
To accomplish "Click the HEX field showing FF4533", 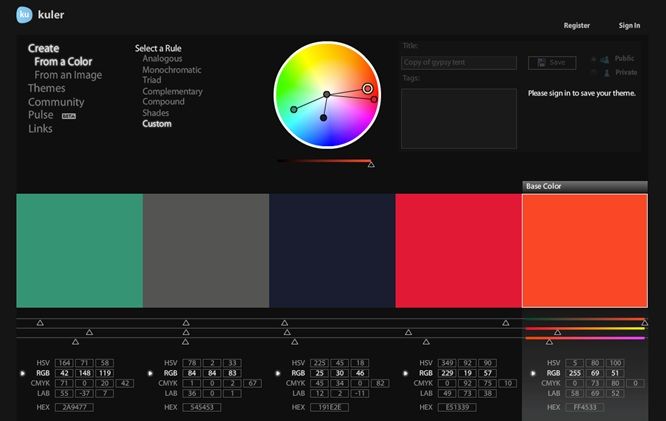I will [x=584, y=408].
